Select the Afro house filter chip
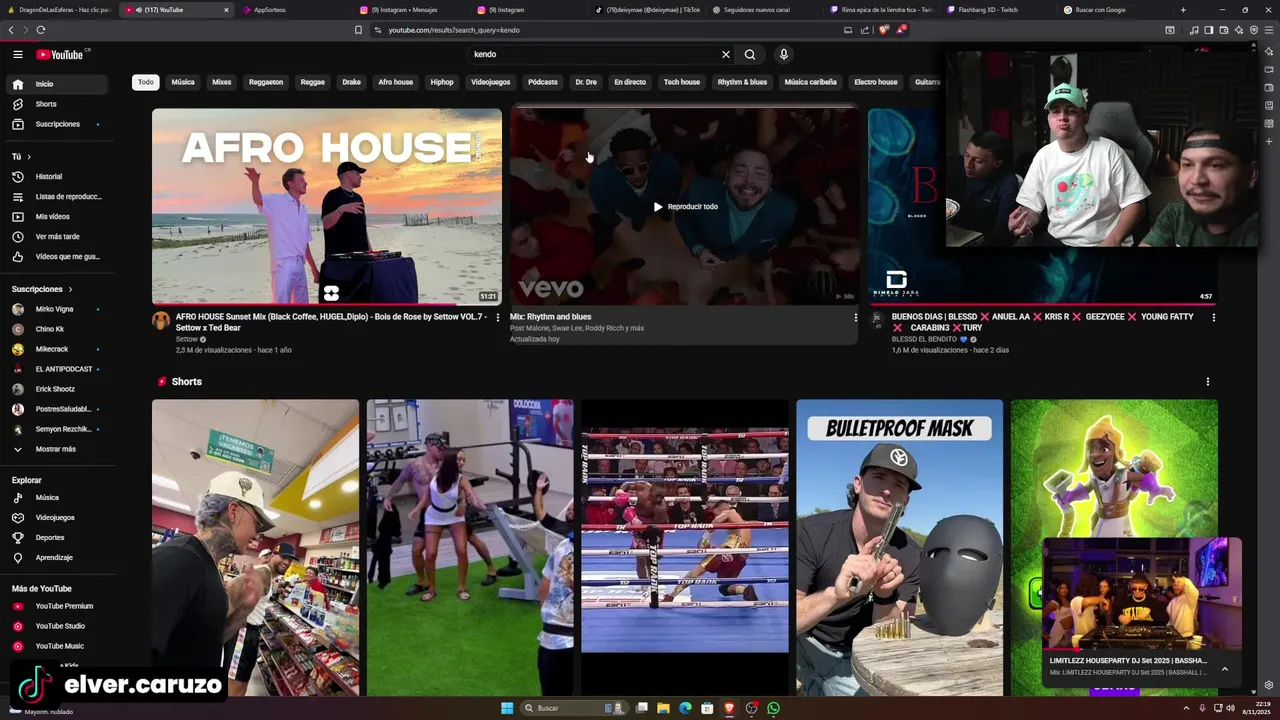Viewport: 1280px width, 720px height. [x=395, y=82]
